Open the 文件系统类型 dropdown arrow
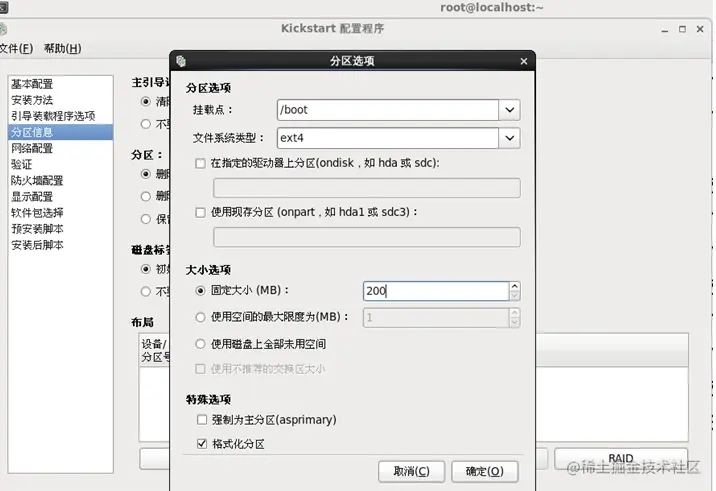The height and width of the screenshot is (491, 716). 510,138
